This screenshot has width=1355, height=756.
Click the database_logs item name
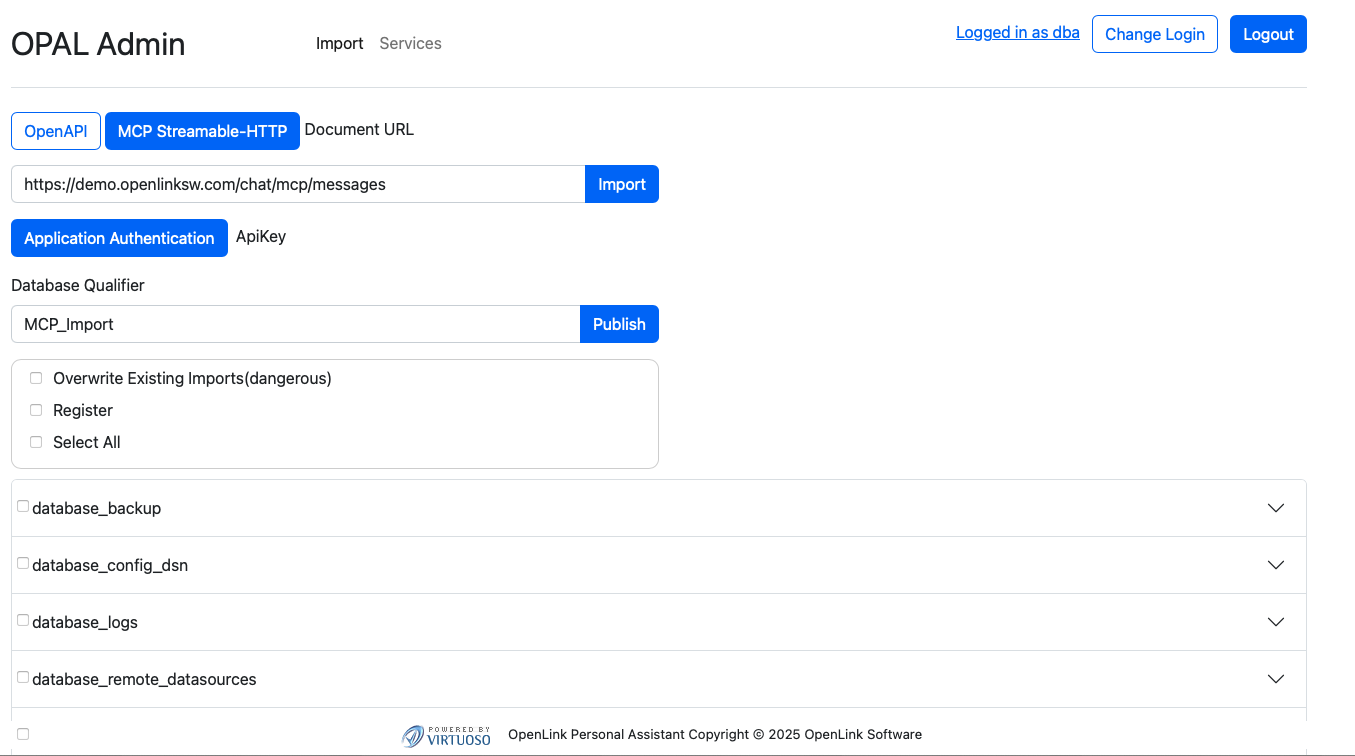pos(85,622)
